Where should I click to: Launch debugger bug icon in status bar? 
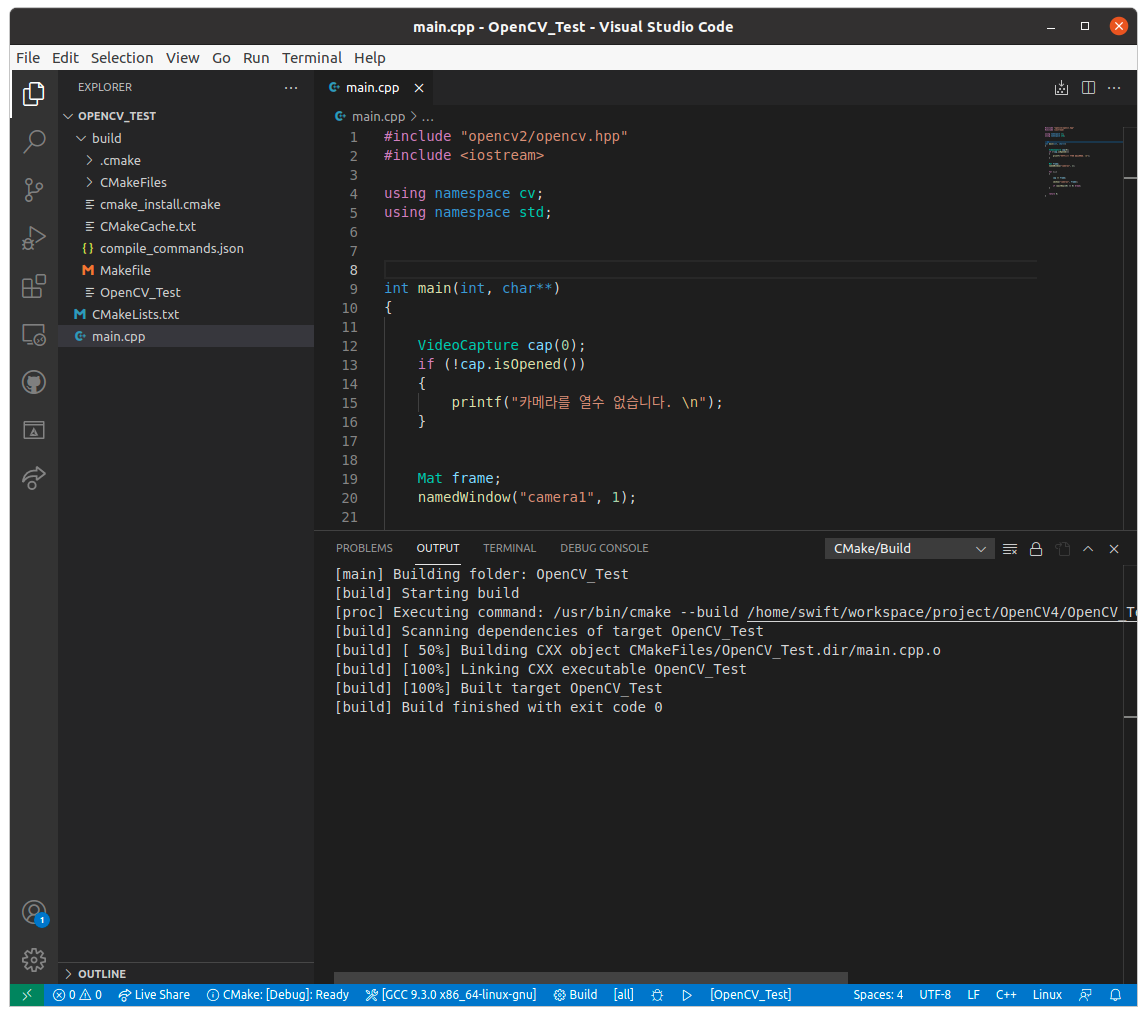[657, 995]
